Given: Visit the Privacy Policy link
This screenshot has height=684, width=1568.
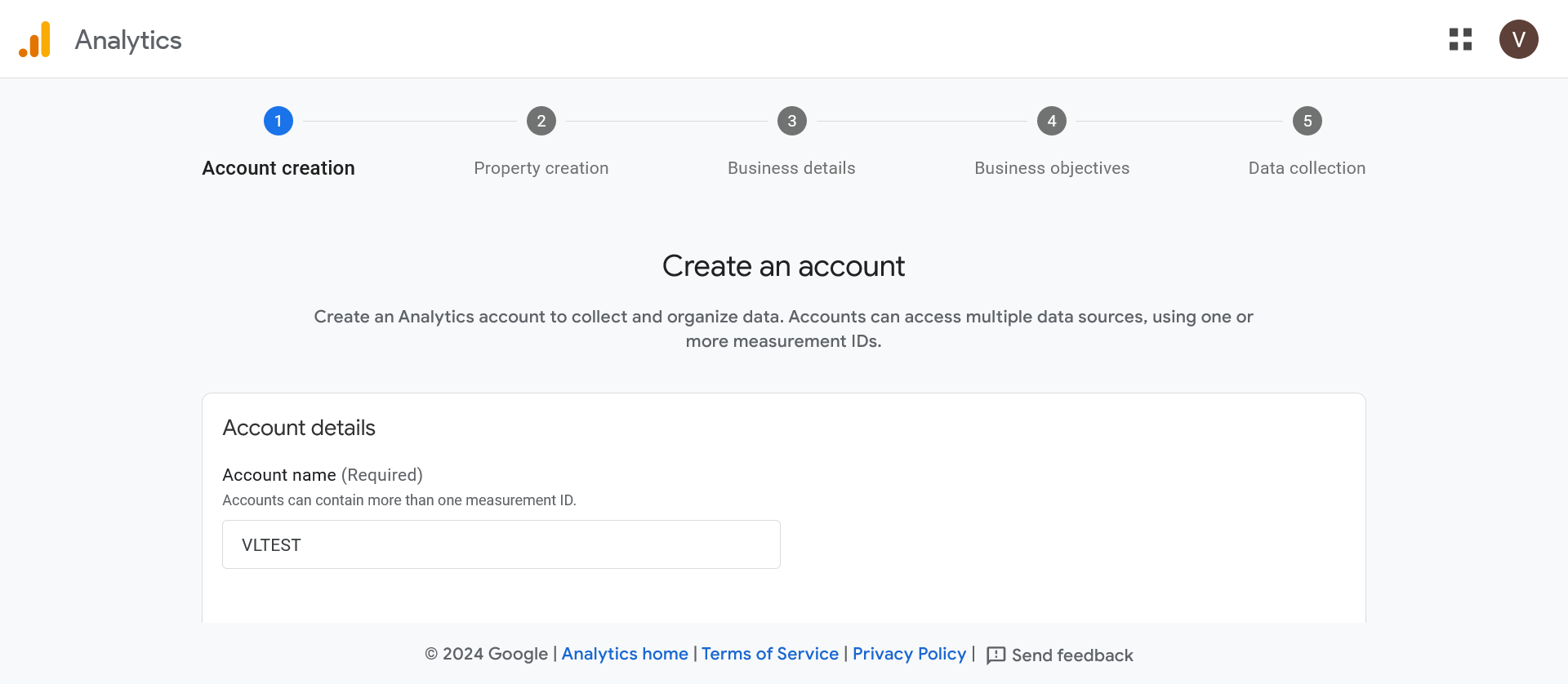Looking at the screenshot, I should pyautogui.click(x=909, y=654).
